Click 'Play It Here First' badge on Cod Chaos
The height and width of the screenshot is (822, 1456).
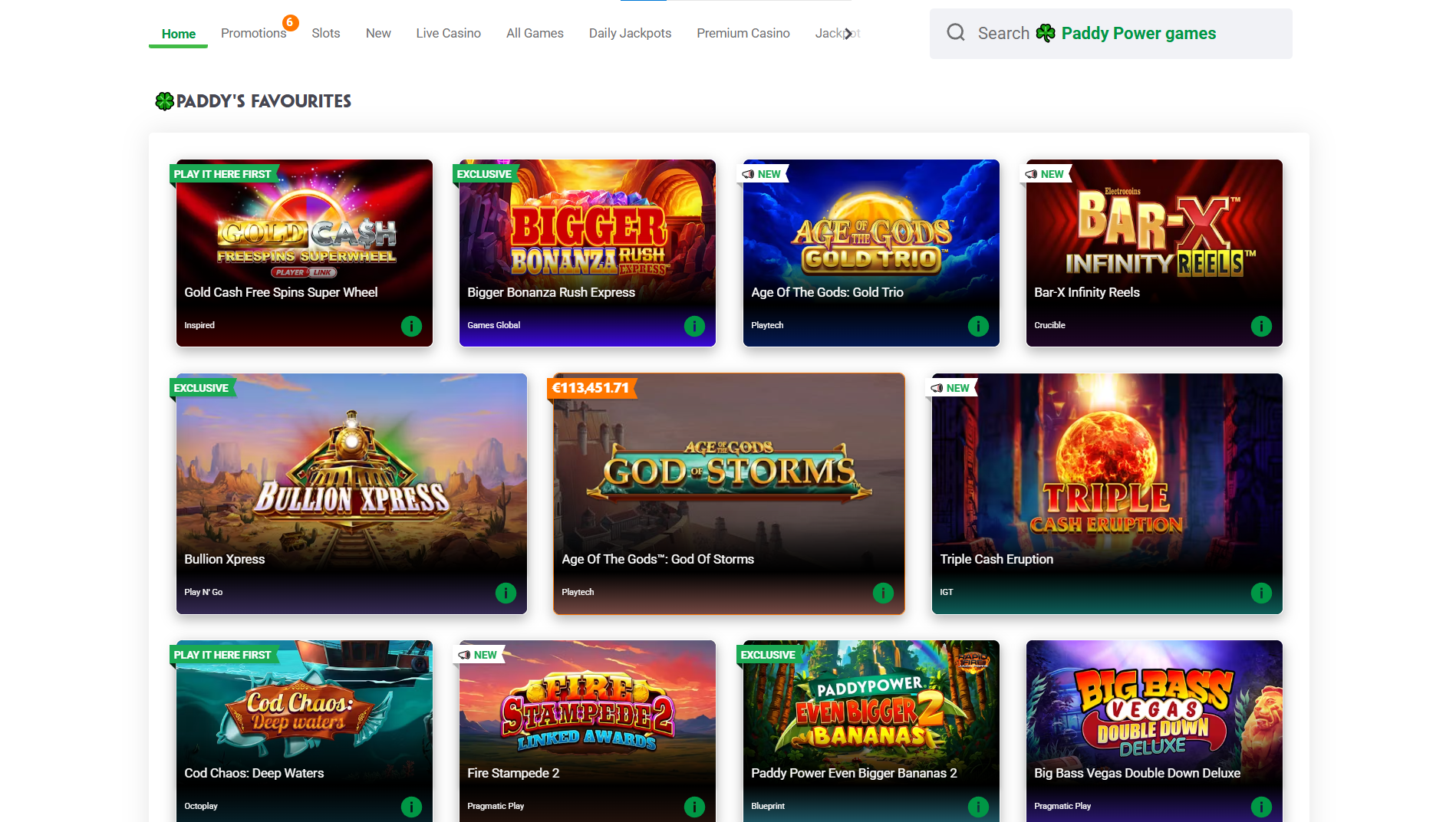tap(222, 655)
